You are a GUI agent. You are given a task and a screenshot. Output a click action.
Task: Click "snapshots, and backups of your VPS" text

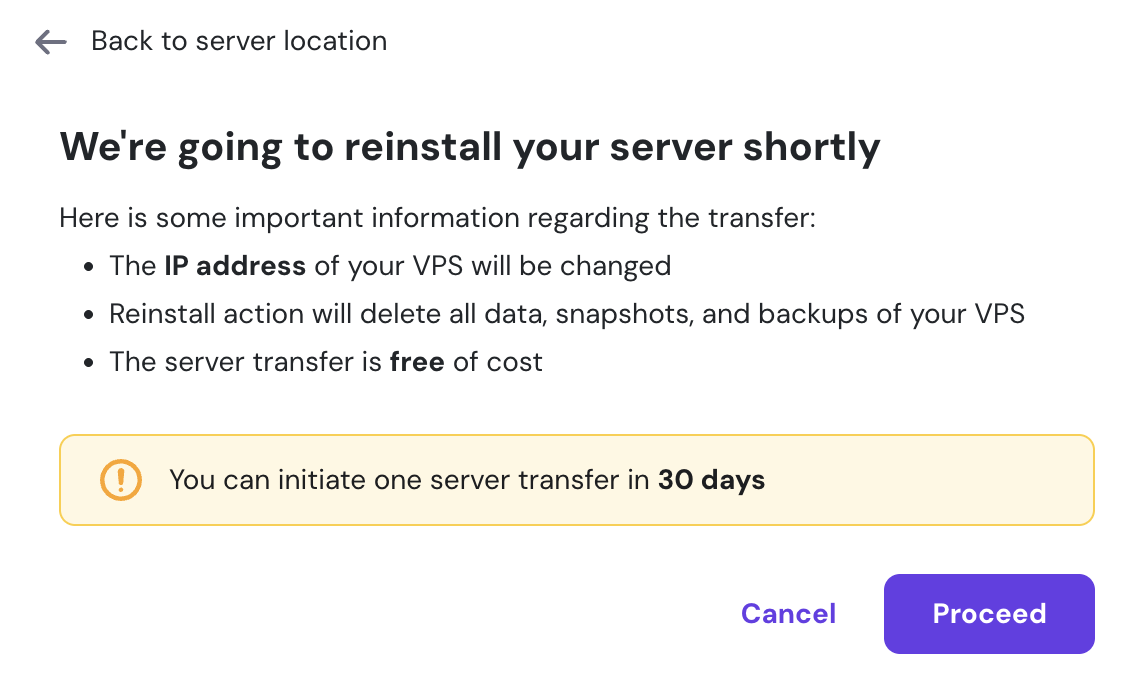(x=790, y=314)
